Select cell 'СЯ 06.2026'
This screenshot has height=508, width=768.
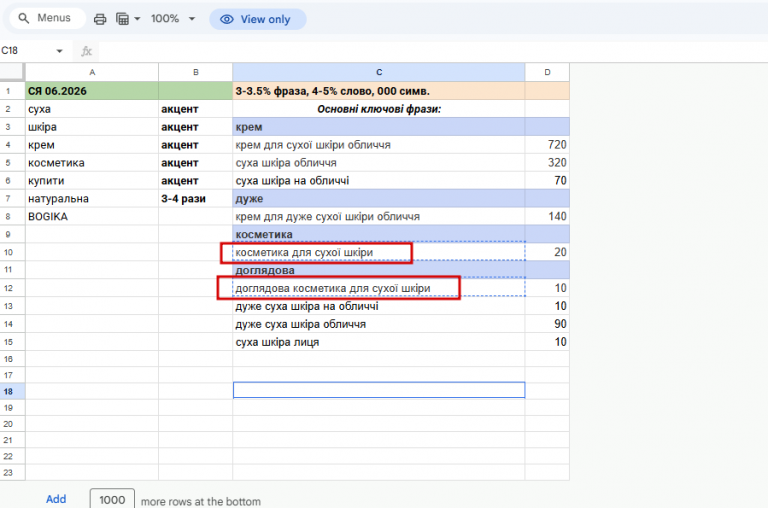click(92, 91)
